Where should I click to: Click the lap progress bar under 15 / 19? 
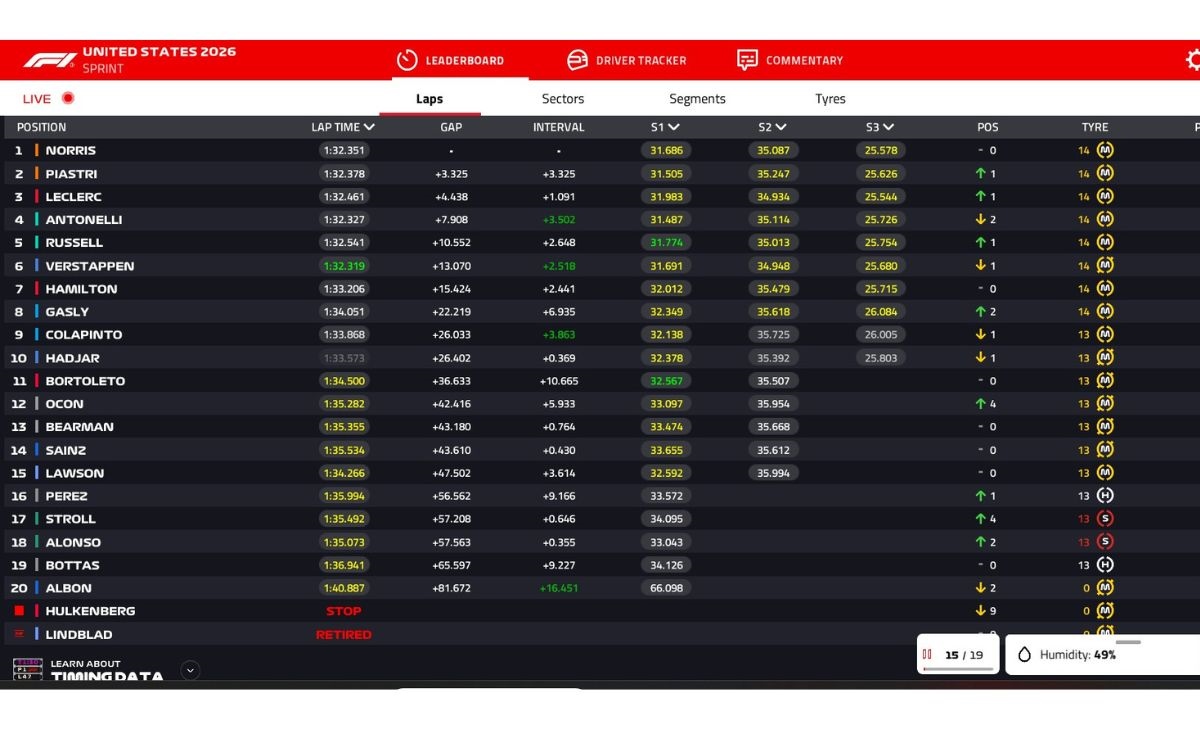point(958,668)
